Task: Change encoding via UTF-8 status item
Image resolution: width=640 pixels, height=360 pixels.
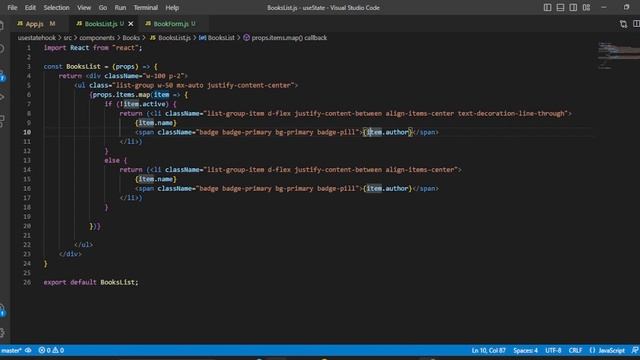Action: 553,351
